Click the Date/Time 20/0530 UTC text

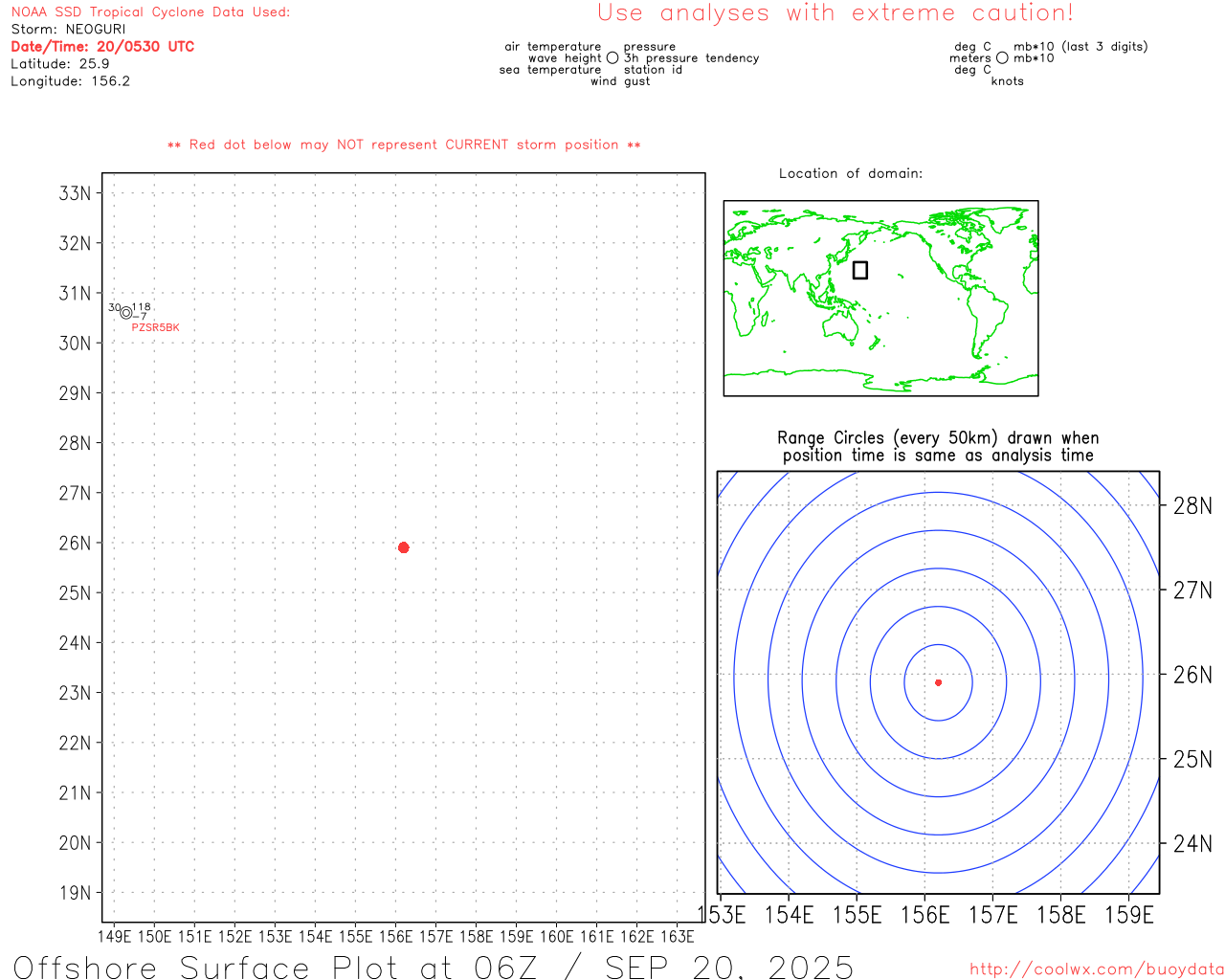(102, 47)
